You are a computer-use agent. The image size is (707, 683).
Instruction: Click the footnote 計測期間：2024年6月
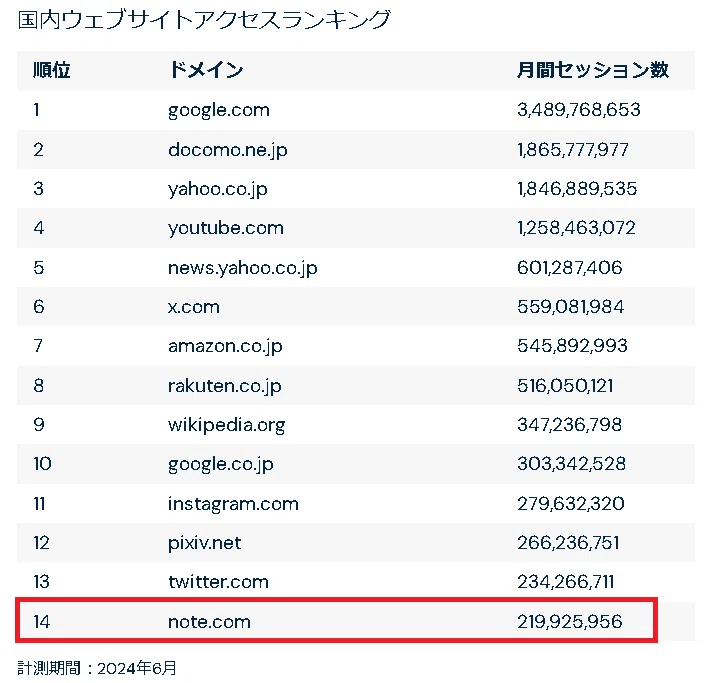click(x=97, y=668)
